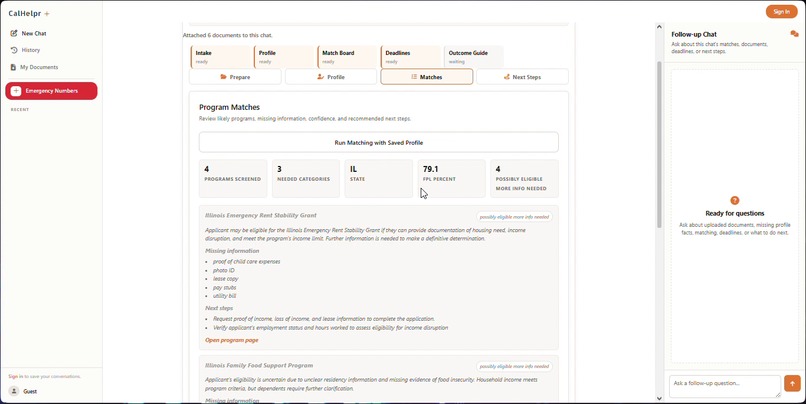Click the History clock icon

pyautogui.click(x=14, y=50)
